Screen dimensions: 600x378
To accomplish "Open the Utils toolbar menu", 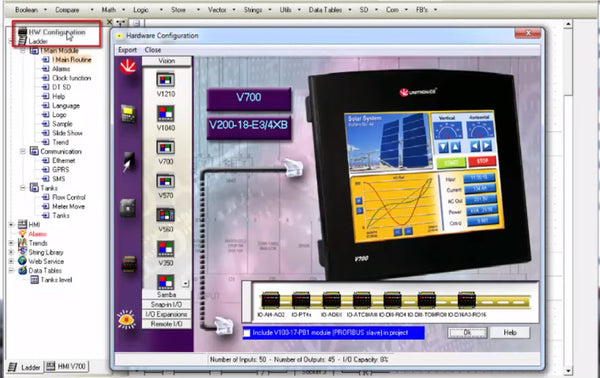I will (290, 10).
